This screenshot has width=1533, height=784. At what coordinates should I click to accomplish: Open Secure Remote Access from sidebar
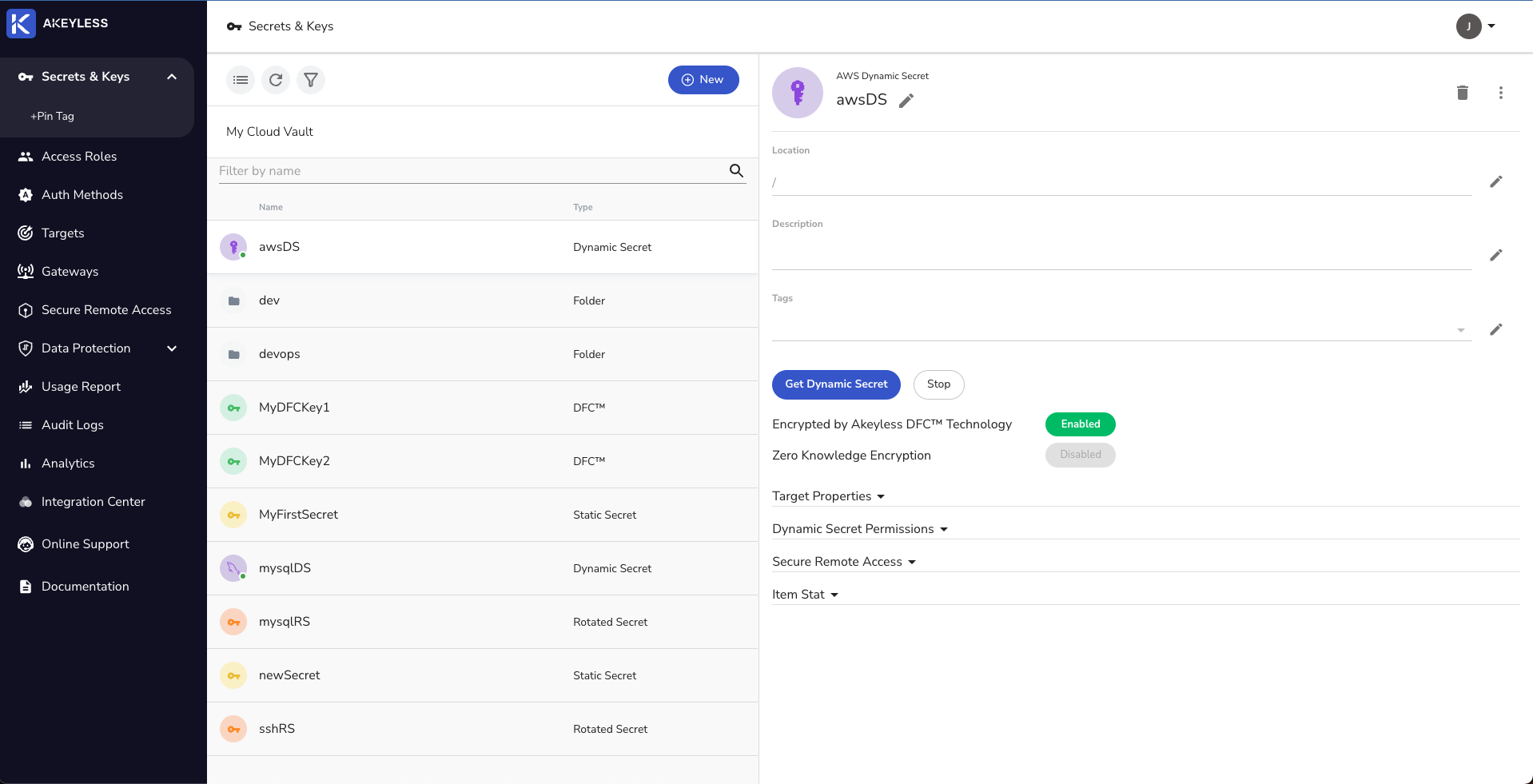106,310
